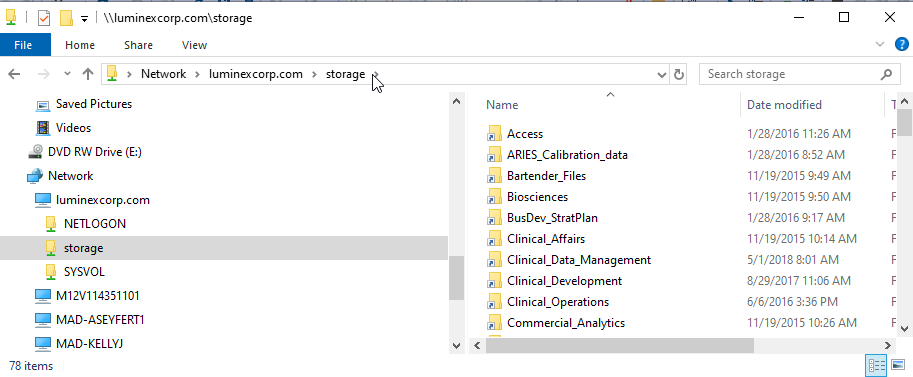The height and width of the screenshot is (377, 913).
Task: Click the Properties icon in quick access toolbar
Action: tap(44, 18)
